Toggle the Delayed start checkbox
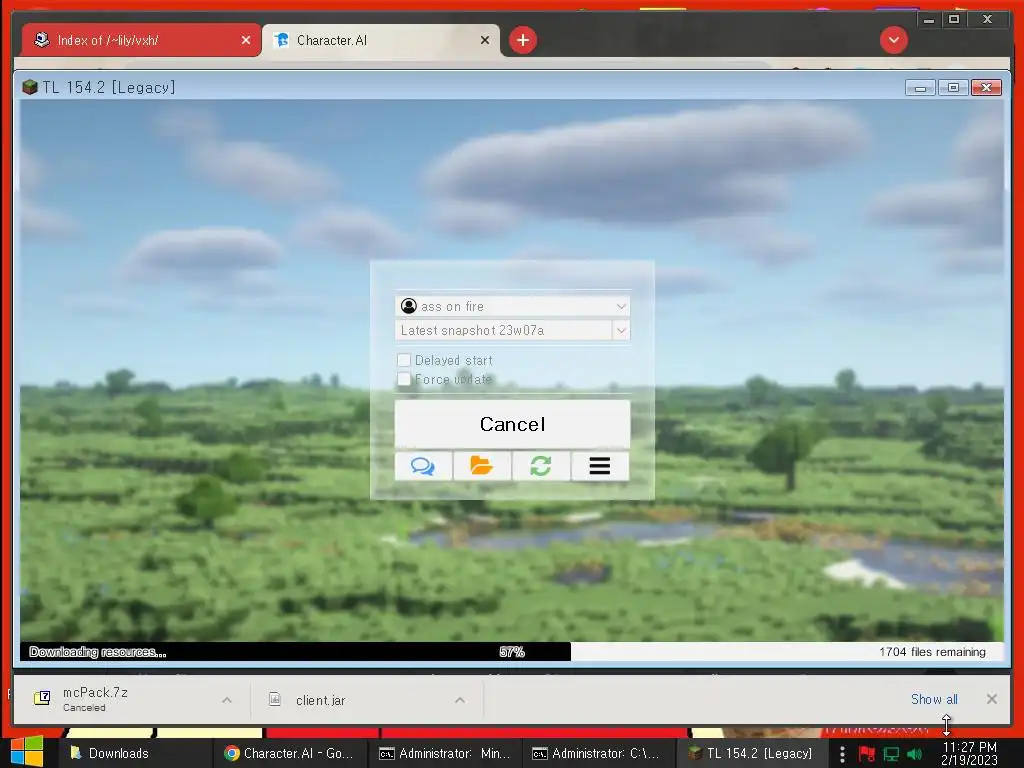1024x768 pixels. coord(404,360)
